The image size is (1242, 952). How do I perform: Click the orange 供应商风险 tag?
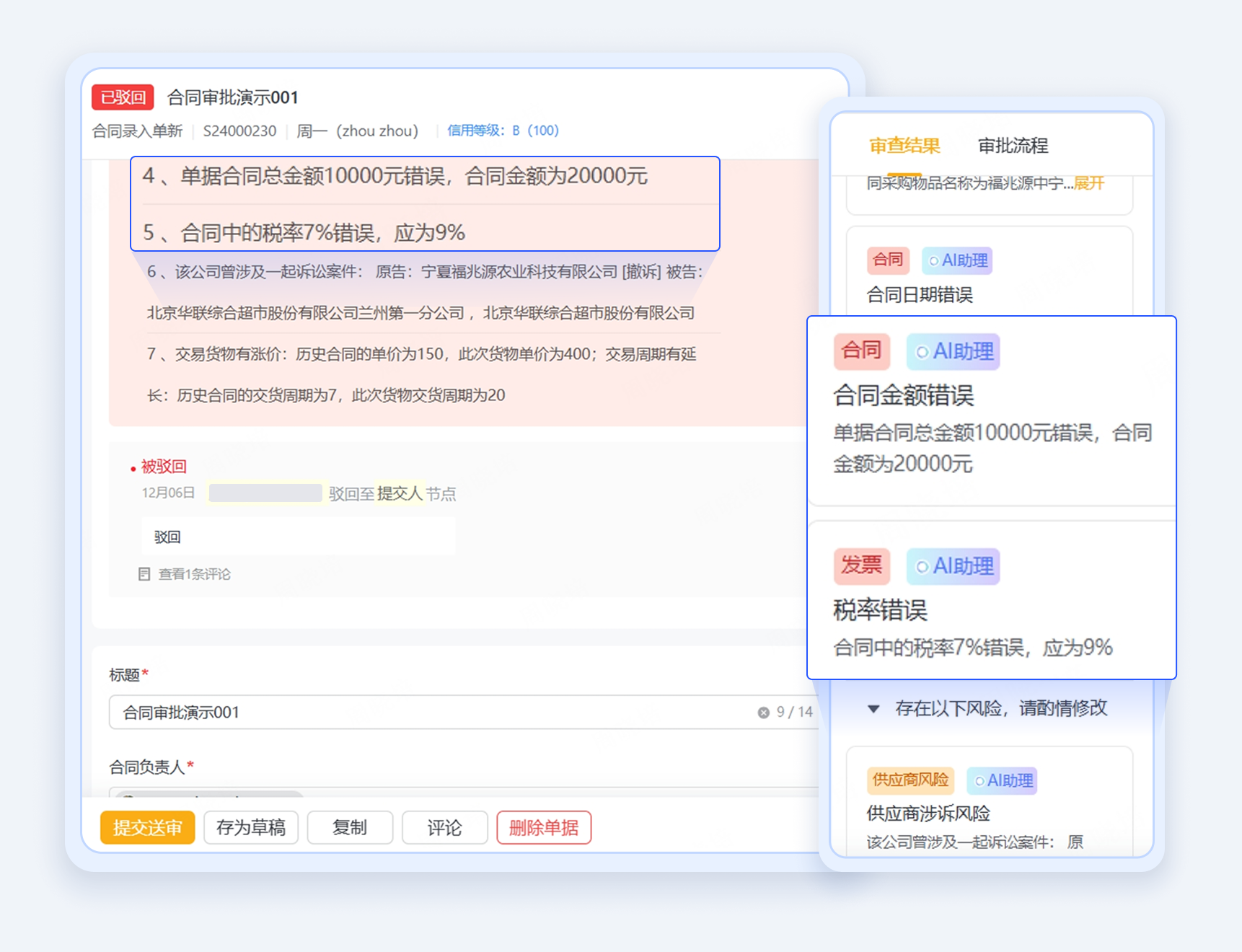click(x=910, y=780)
